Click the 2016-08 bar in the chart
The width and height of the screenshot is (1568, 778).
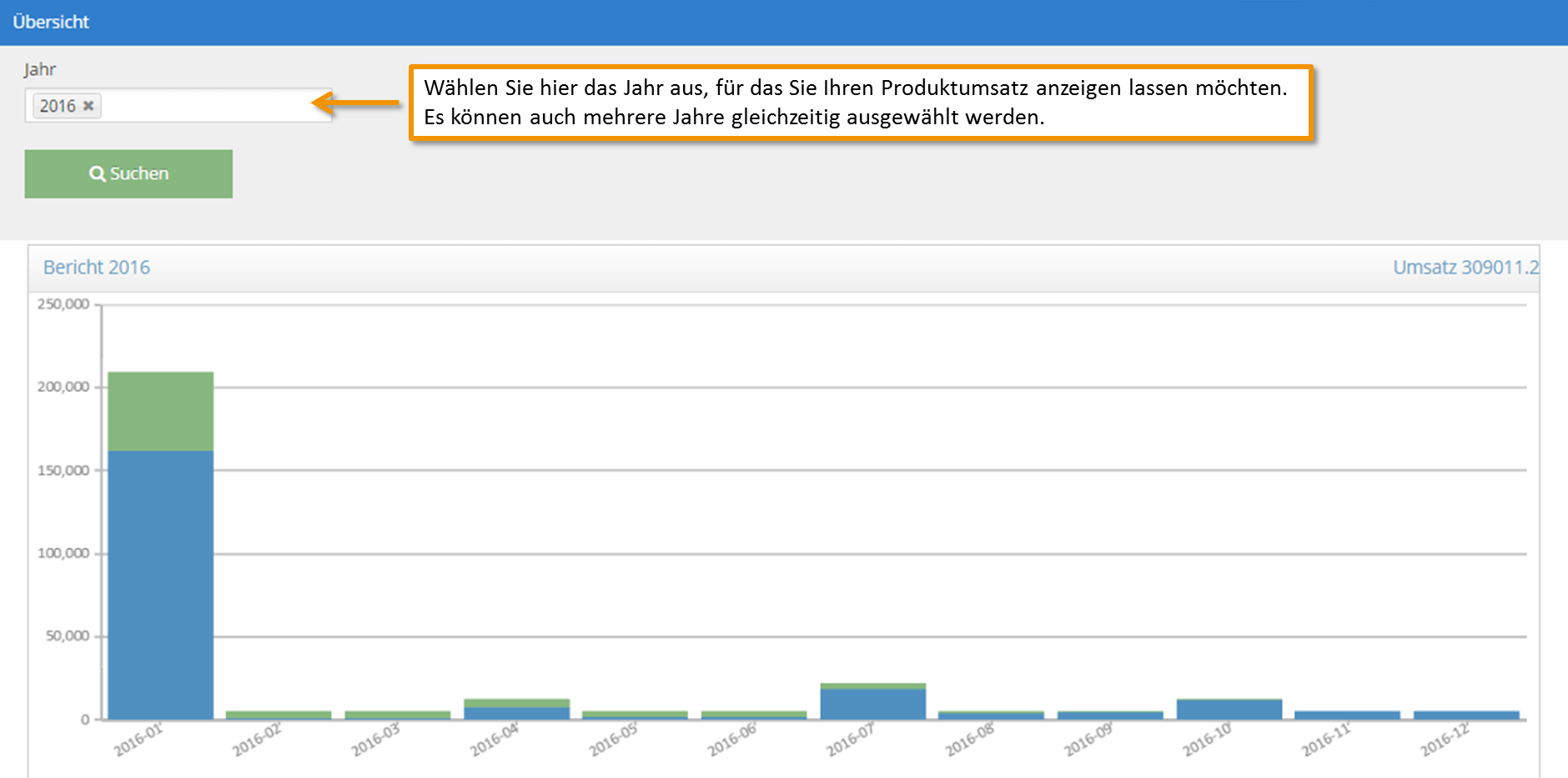[x=991, y=715]
